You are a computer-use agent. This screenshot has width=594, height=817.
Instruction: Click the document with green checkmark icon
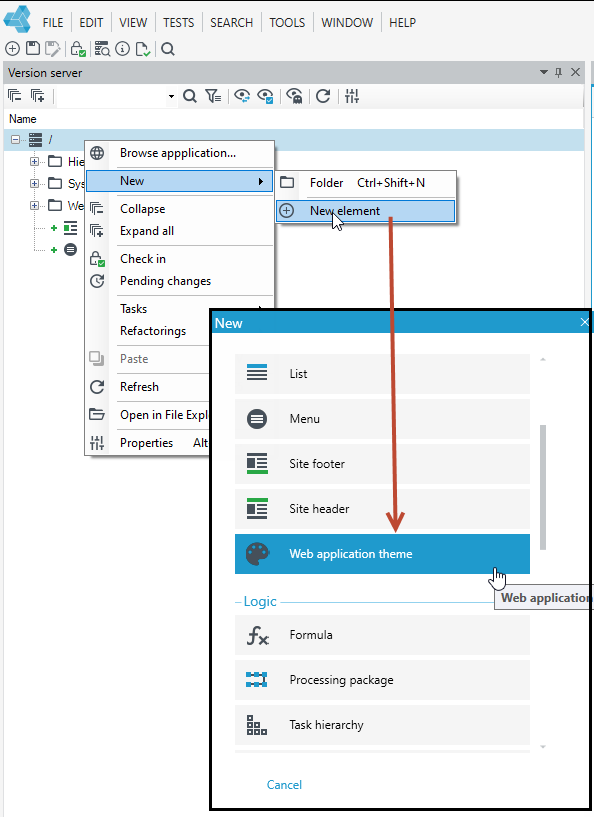(x=143, y=49)
